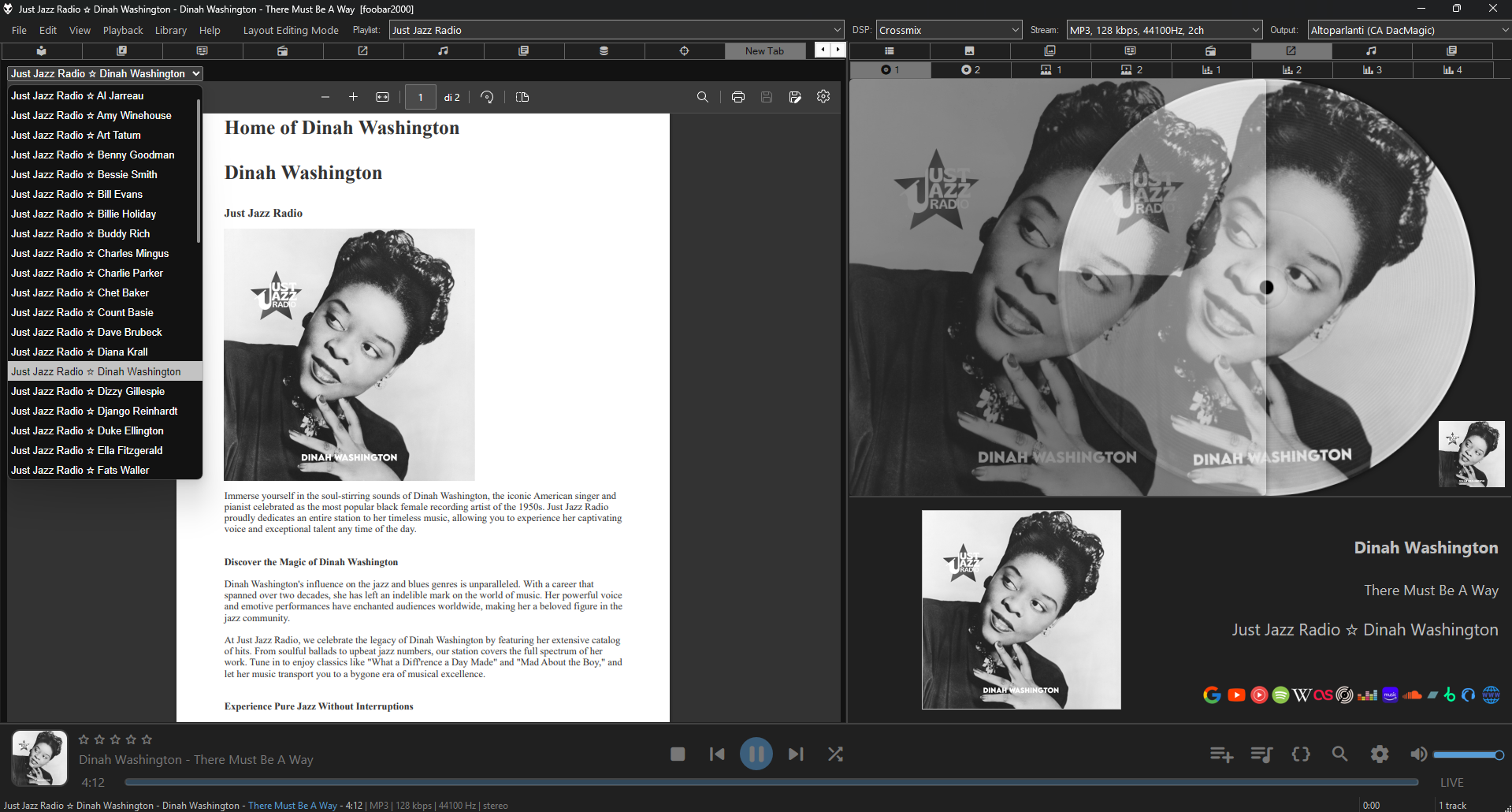The image size is (1512, 812).
Task: Click zoom in plus in PDF toolbar
Action: 353,97
